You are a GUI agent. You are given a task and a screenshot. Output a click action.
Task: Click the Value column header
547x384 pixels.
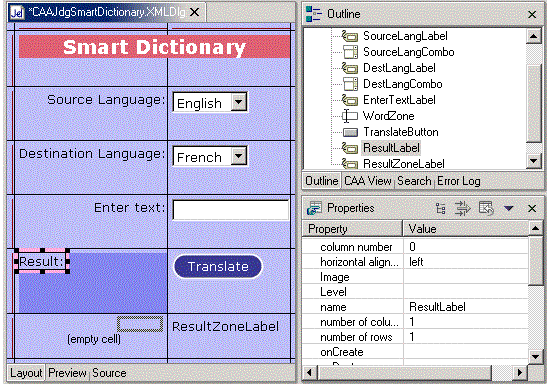tap(466, 229)
